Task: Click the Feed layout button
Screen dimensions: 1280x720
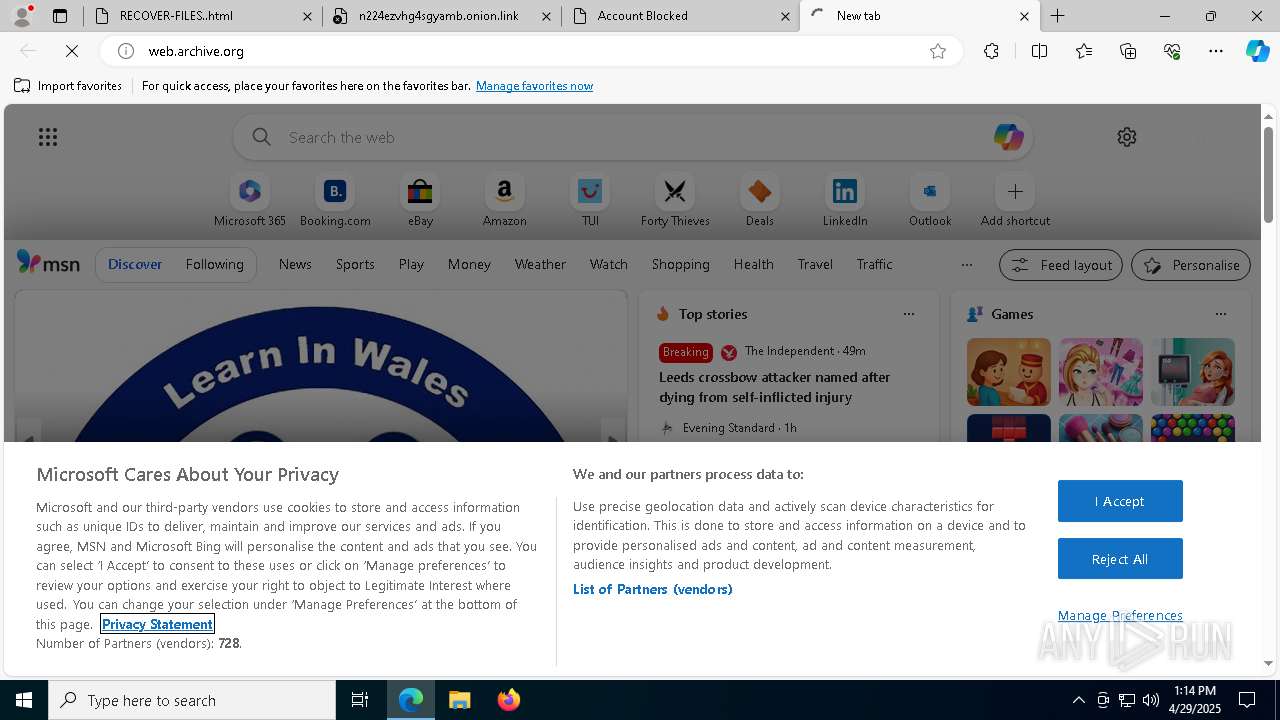Action: pos(1060,265)
